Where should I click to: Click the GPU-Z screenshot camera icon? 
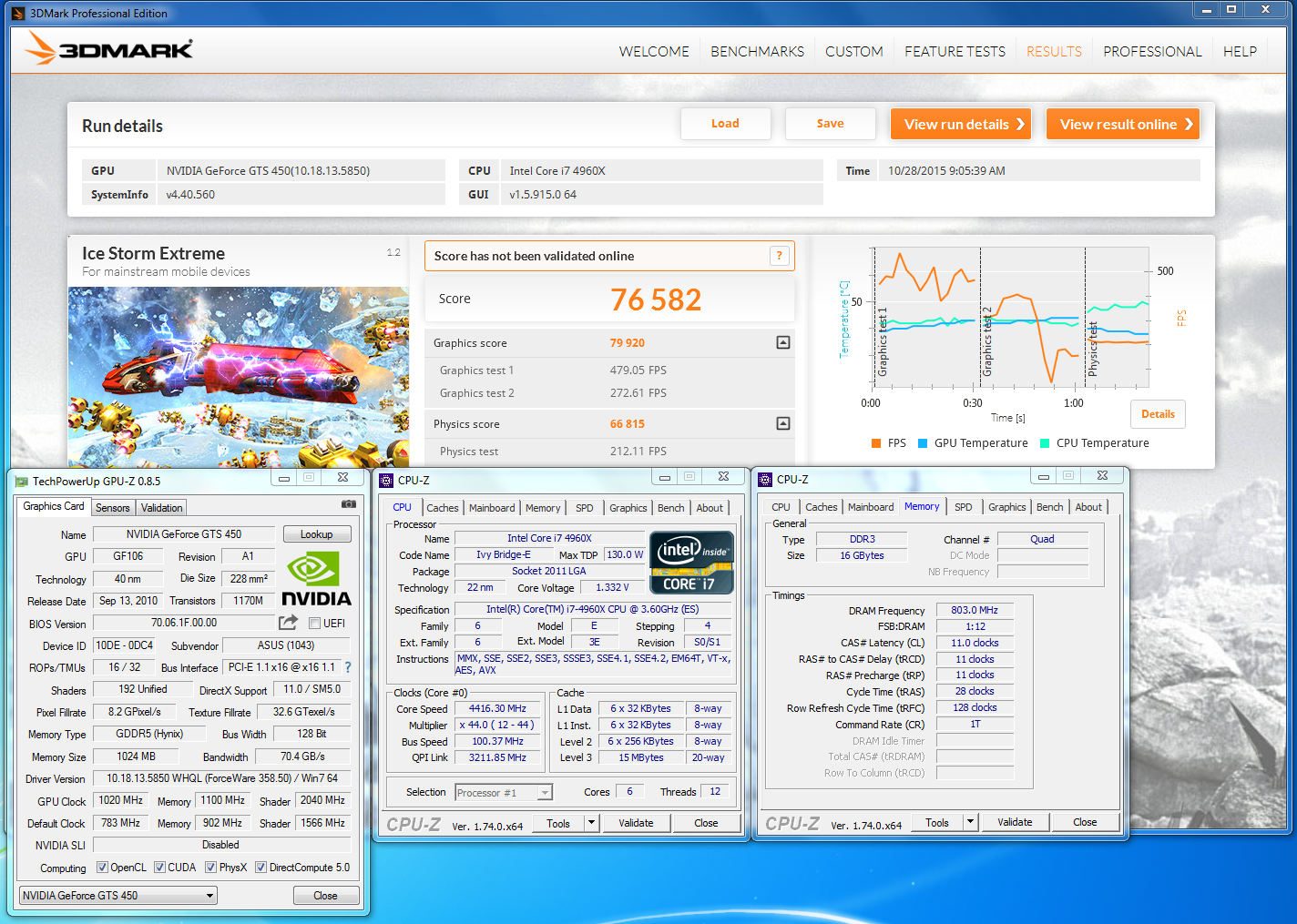[x=348, y=503]
